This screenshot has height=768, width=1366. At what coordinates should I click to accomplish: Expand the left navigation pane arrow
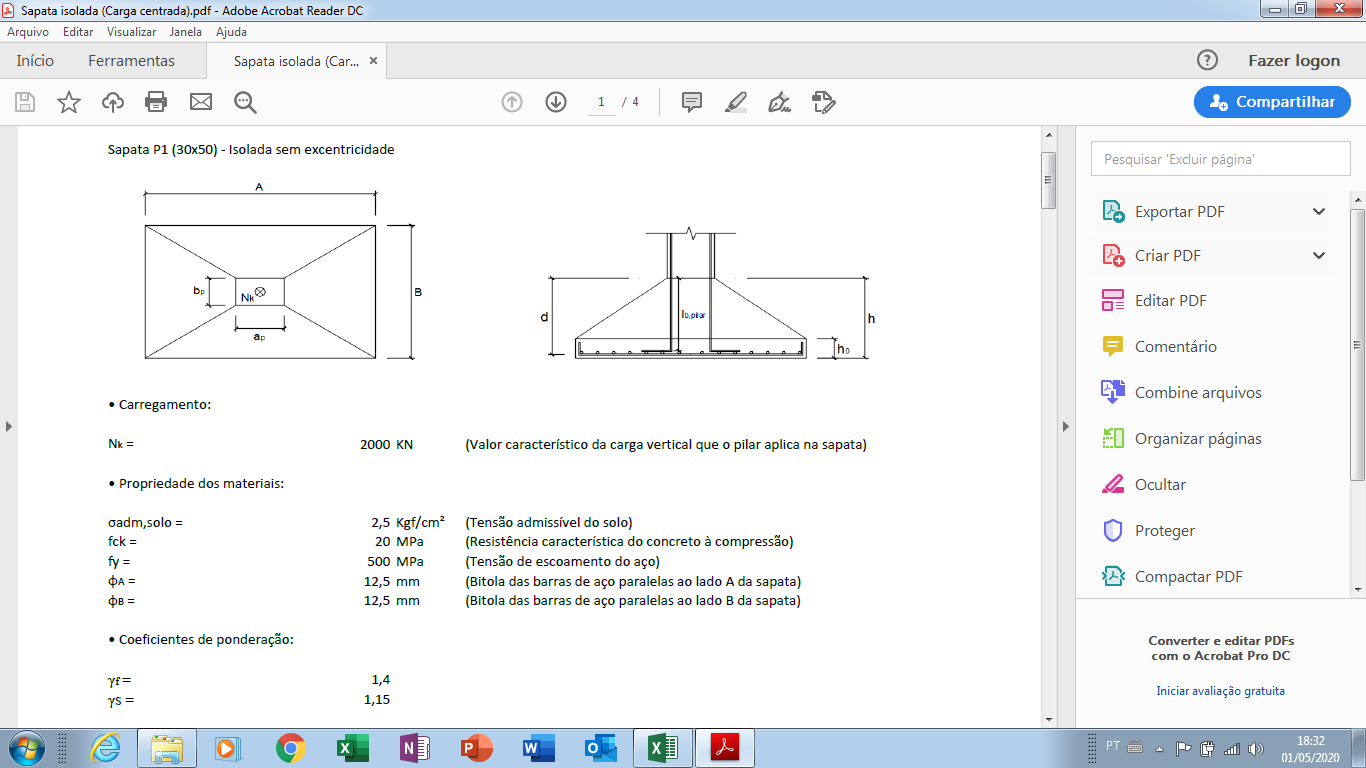pos(9,426)
